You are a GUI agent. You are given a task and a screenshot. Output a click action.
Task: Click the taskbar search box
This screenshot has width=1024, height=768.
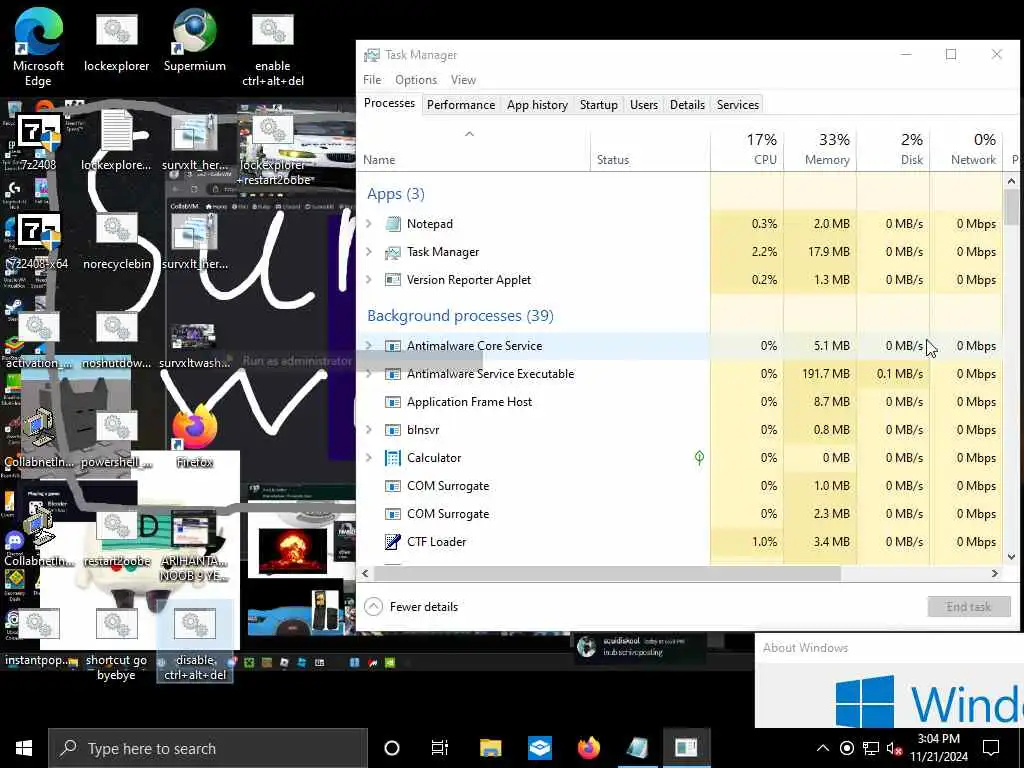208,748
